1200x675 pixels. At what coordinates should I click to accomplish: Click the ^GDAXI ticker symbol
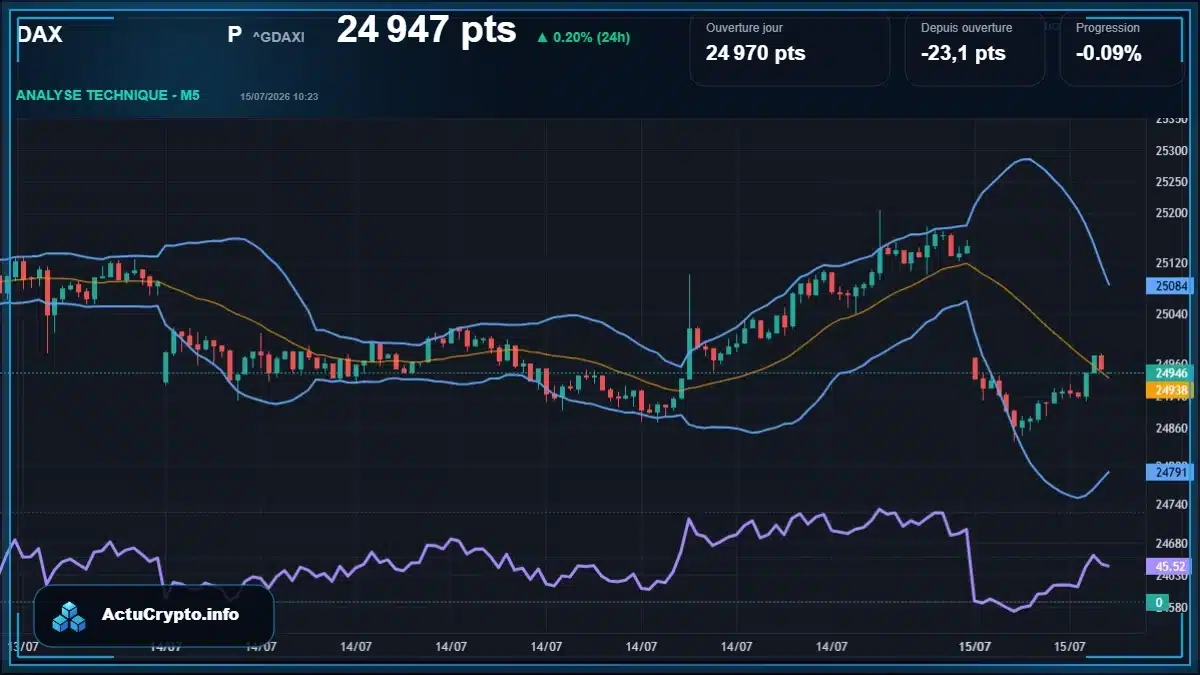point(278,37)
